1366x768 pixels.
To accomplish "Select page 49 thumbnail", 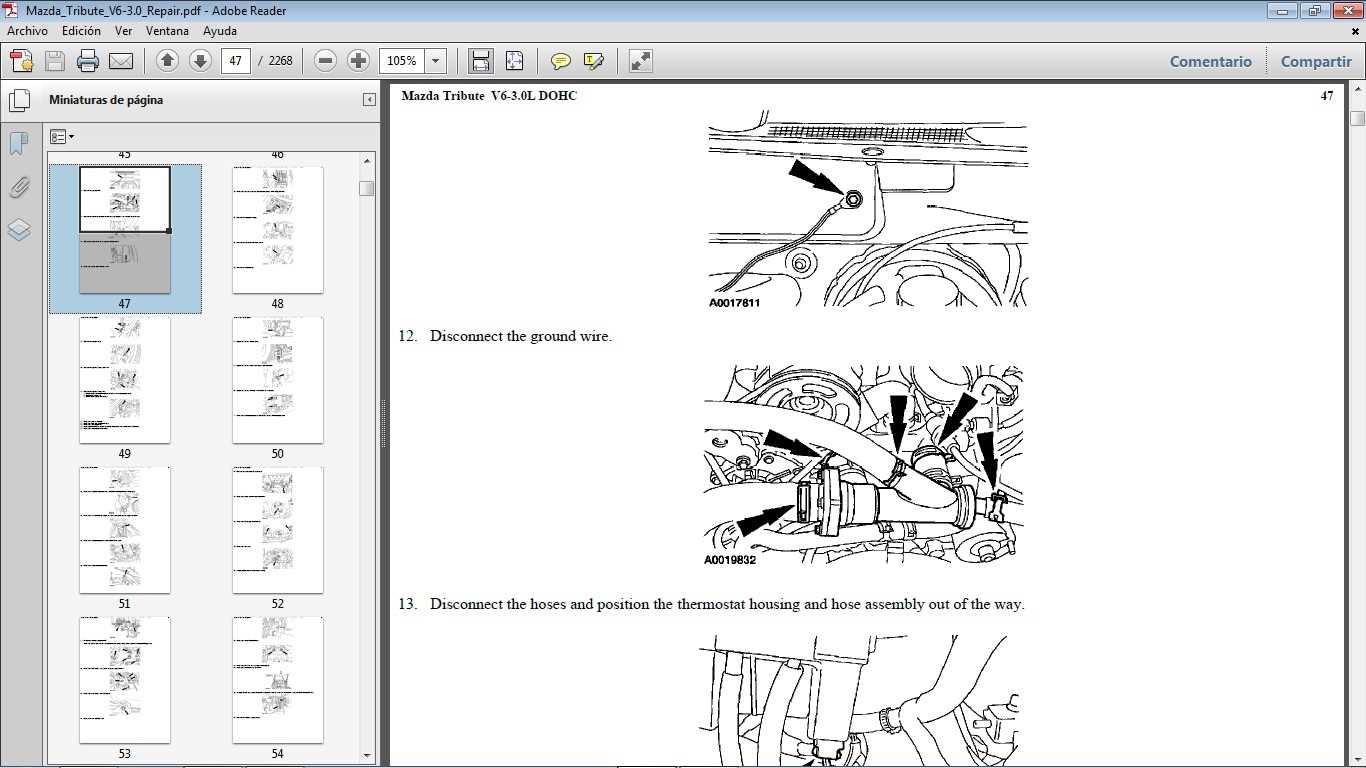I will pos(125,380).
